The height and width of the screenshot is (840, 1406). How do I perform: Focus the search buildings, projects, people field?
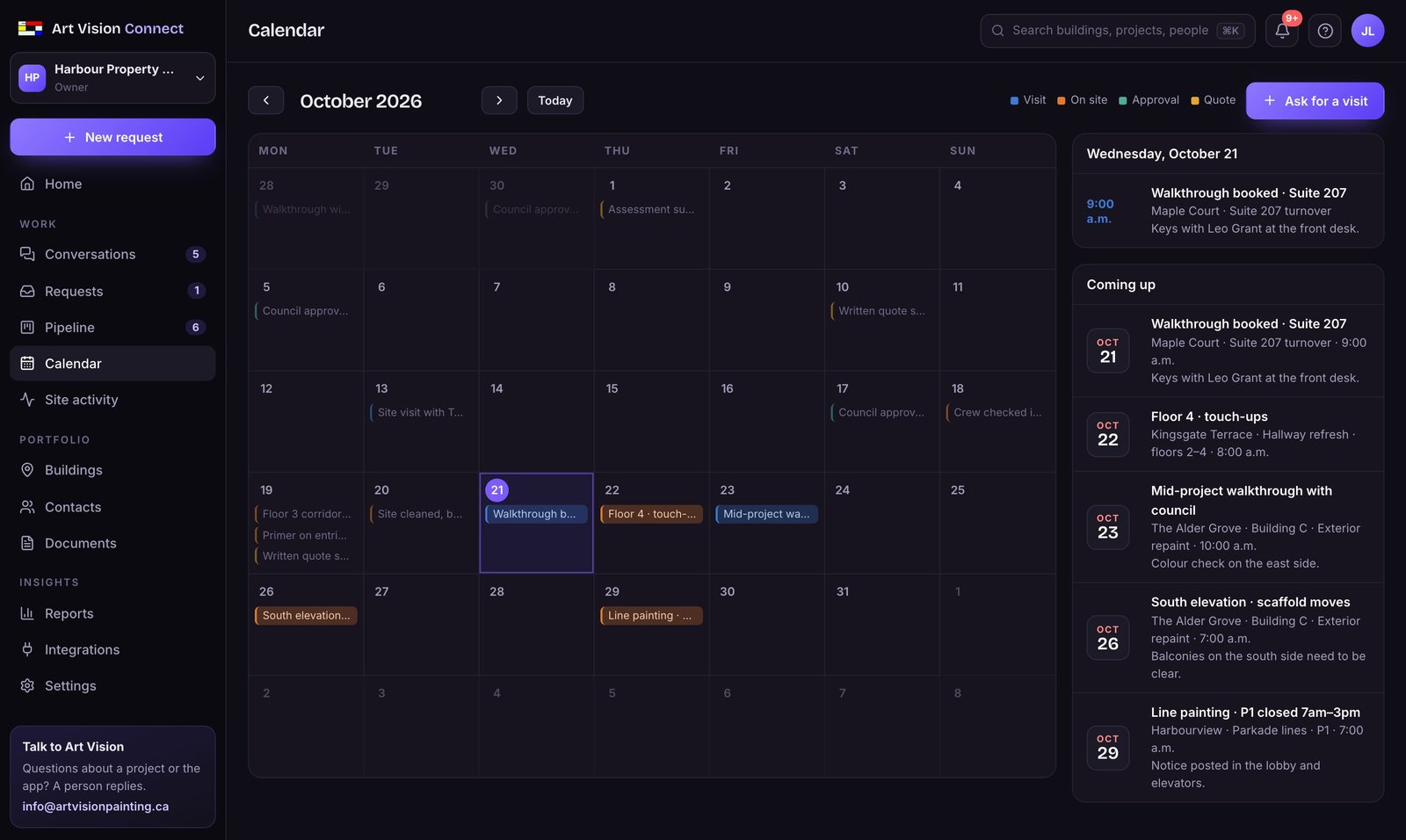[1118, 31]
